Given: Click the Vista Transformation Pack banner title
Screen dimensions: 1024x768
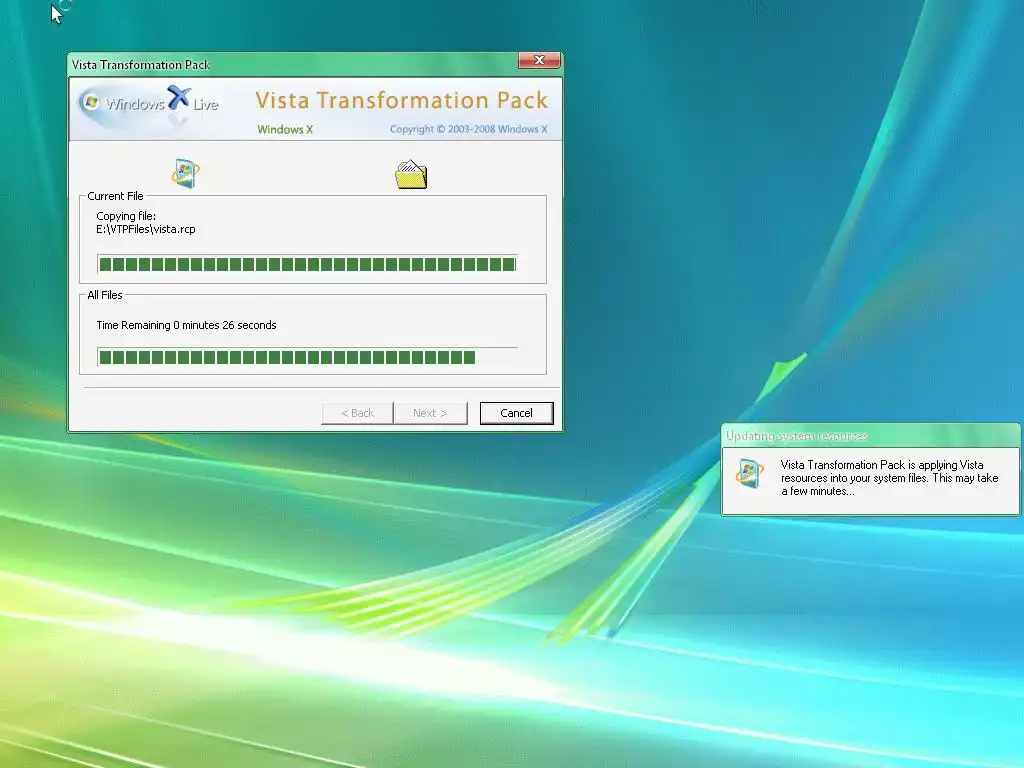Looking at the screenshot, I should click(x=402, y=100).
